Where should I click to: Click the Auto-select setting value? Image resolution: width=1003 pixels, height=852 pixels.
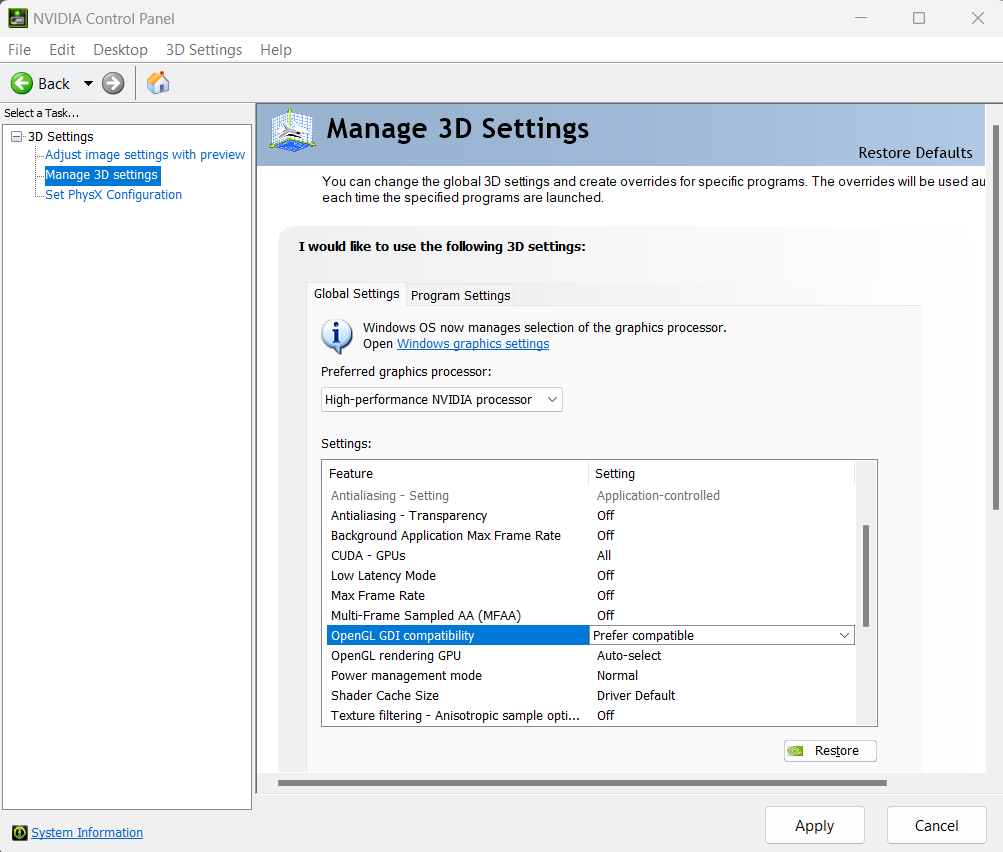[x=629, y=656]
